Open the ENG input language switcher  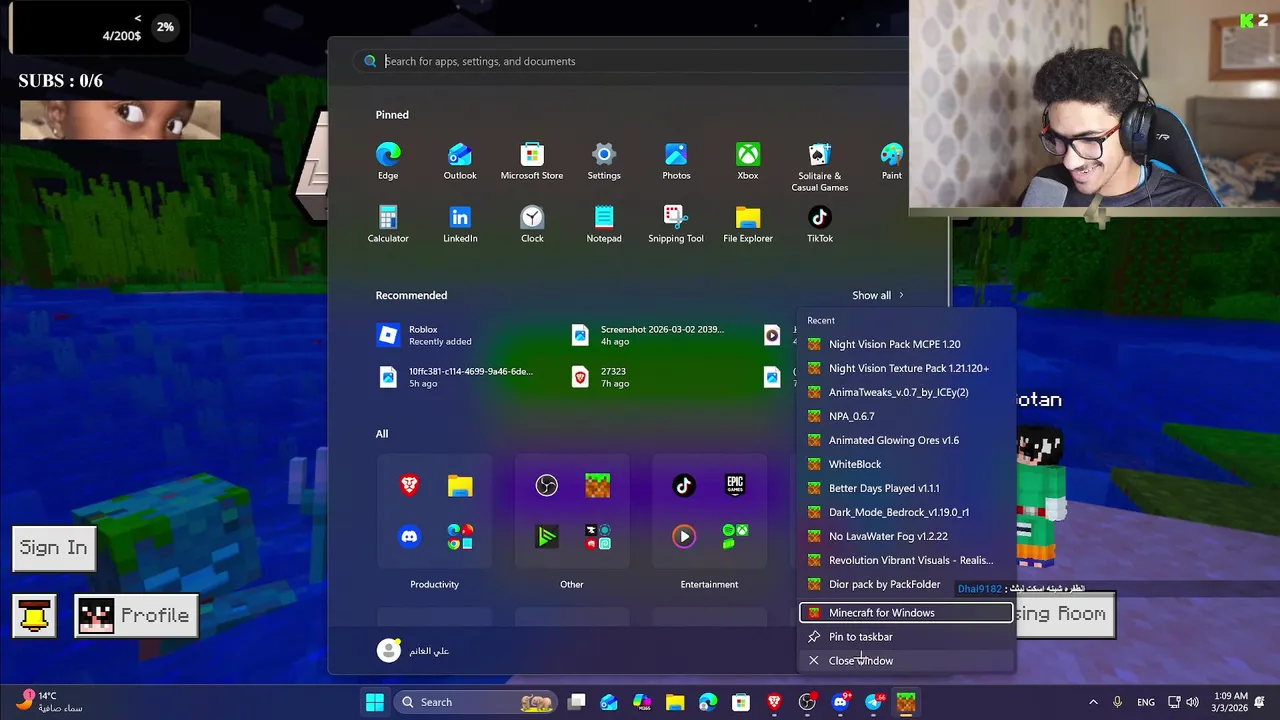point(1146,702)
